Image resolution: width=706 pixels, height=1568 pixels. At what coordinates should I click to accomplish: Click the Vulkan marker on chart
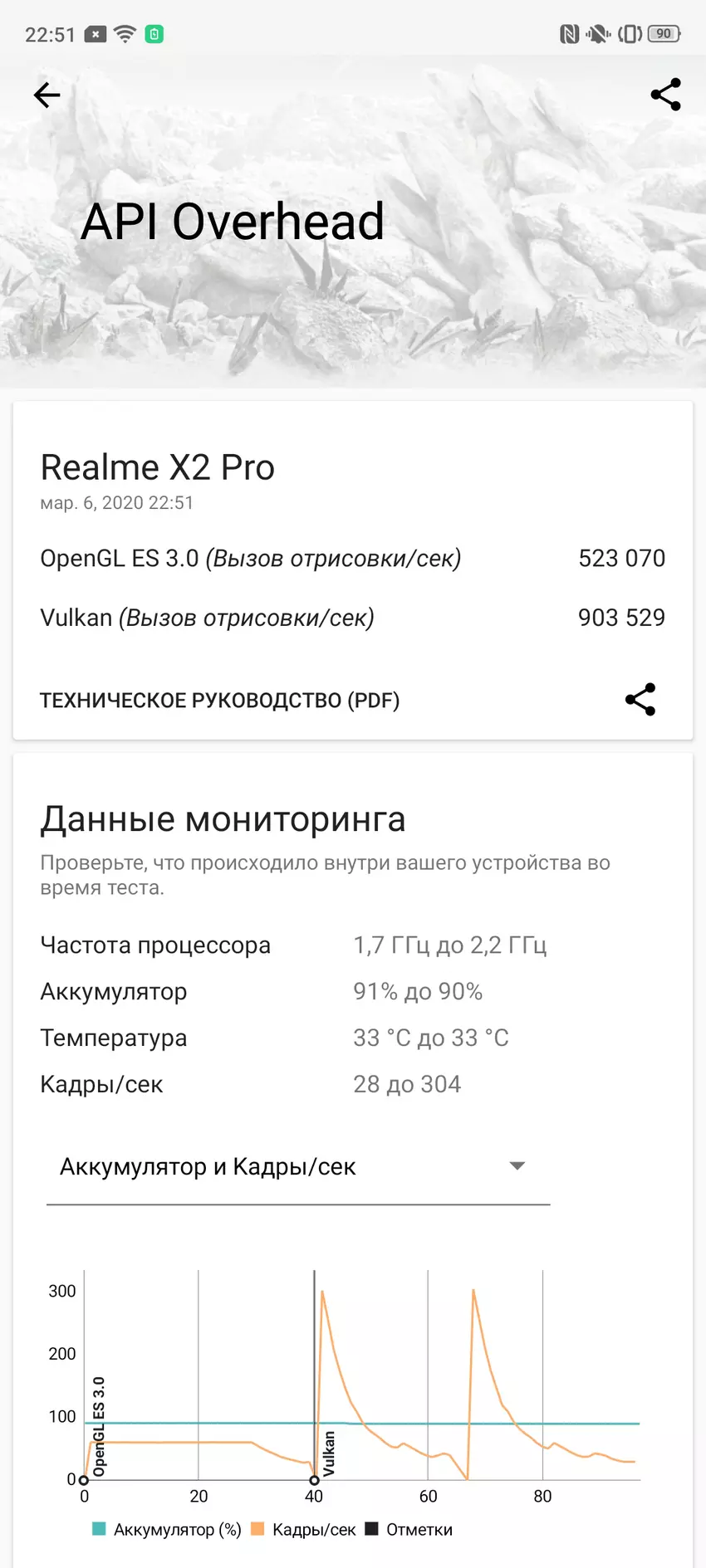pos(314,1480)
